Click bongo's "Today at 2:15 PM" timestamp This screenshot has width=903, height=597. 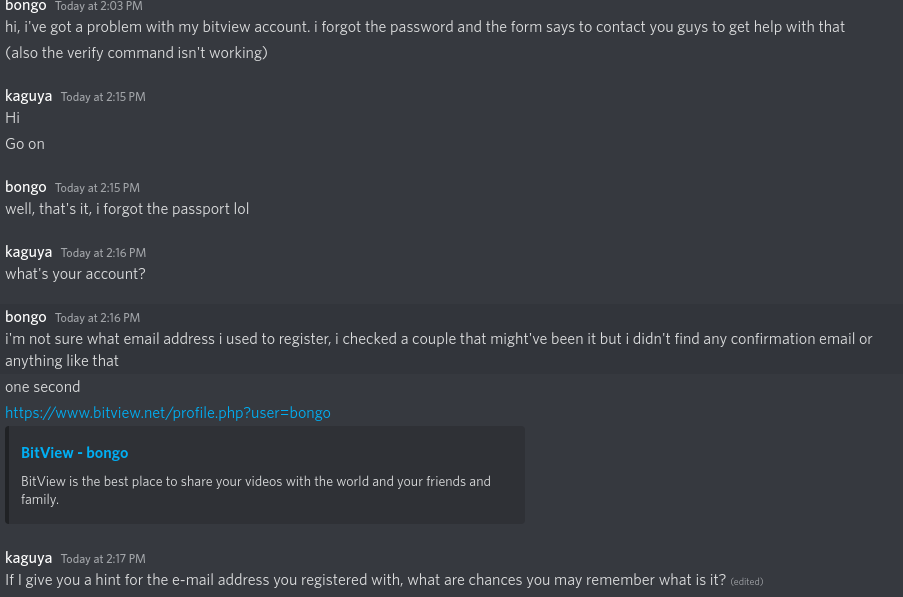(x=97, y=188)
